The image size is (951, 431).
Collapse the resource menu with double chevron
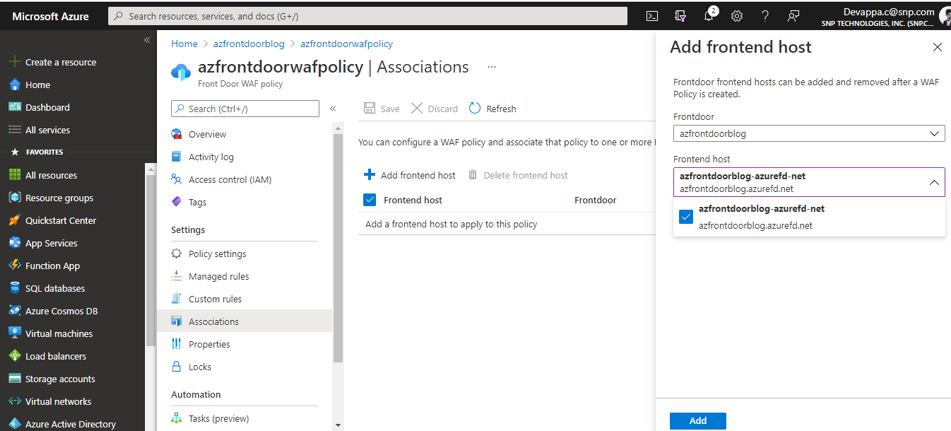[332, 109]
